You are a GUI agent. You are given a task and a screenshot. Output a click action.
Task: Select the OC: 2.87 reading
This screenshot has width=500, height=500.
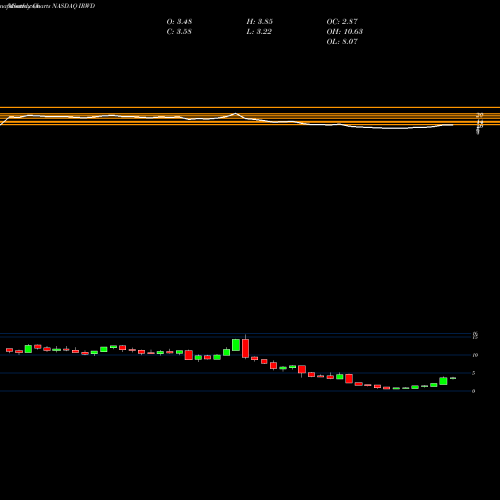pyautogui.click(x=342, y=22)
